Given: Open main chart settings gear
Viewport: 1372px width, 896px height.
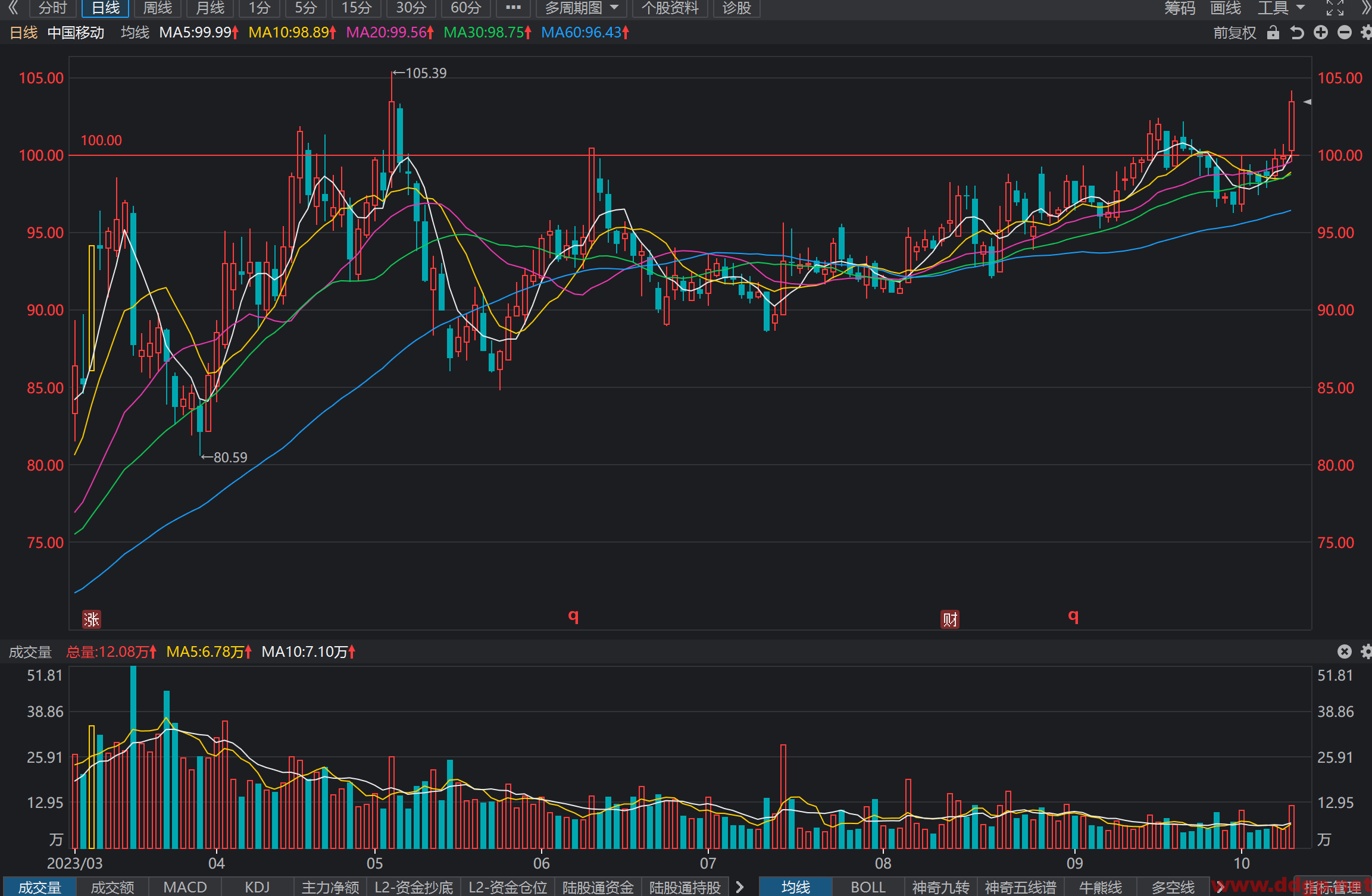Looking at the screenshot, I should click(x=1366, y=33).
